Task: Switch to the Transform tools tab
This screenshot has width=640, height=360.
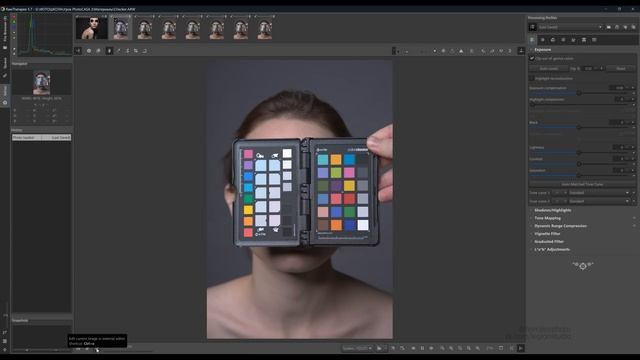Action: pos(573,40)
